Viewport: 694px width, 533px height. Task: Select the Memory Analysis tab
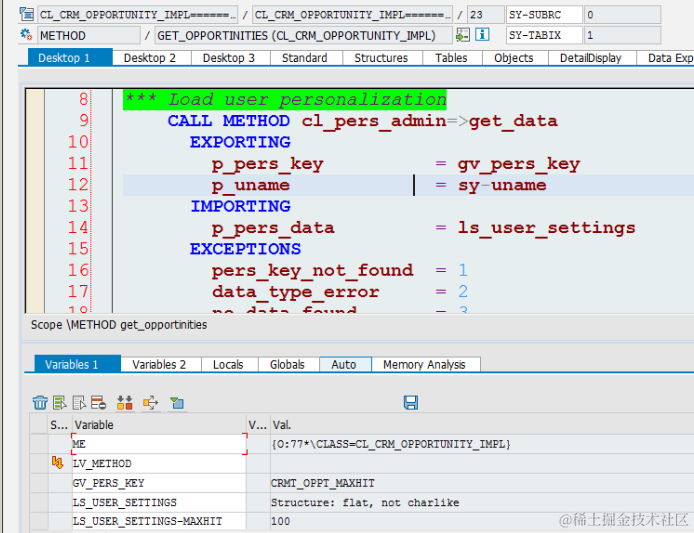[x=424, y=364]
